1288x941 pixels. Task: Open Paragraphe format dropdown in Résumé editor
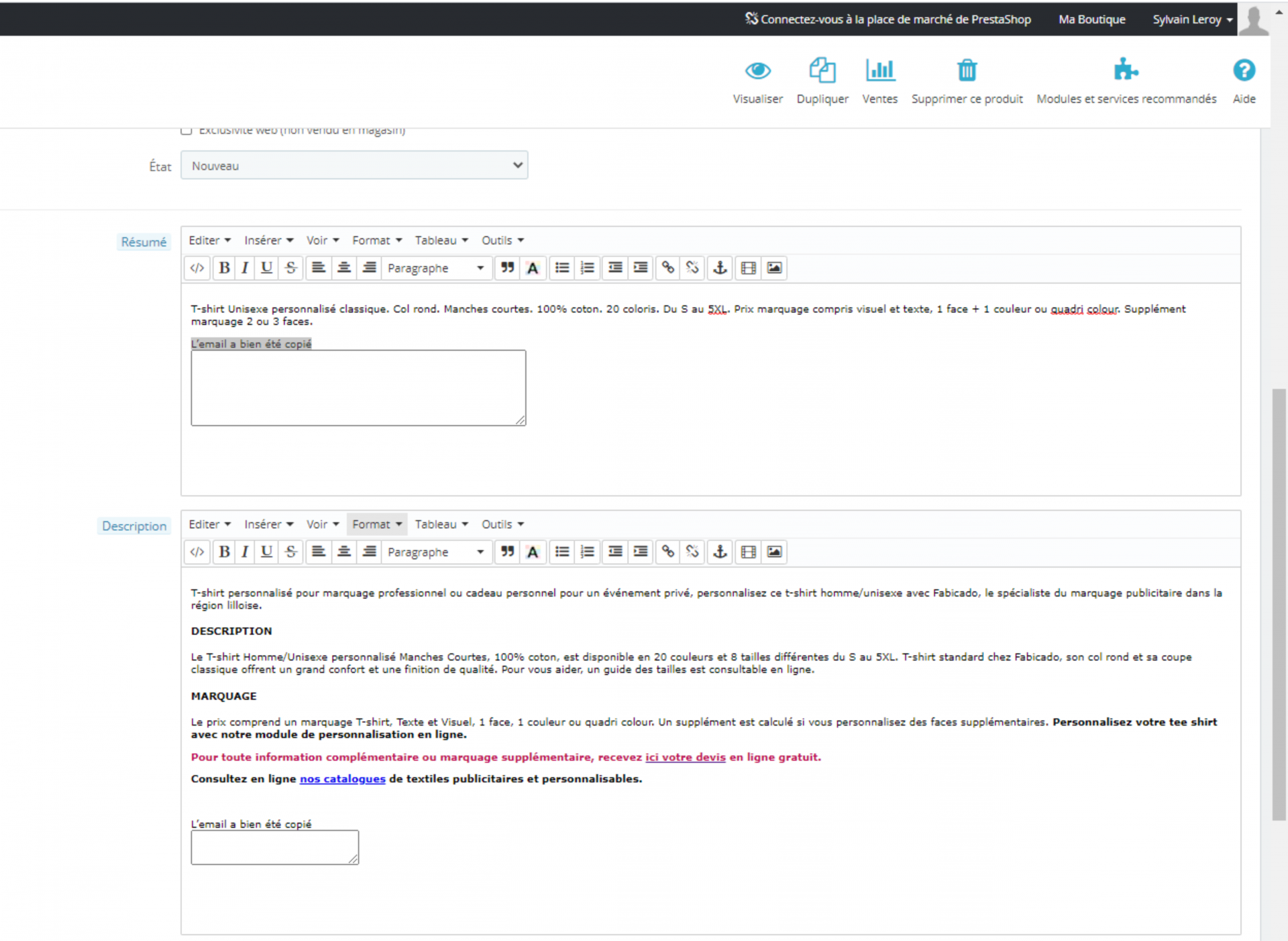[x=436, y=268]
